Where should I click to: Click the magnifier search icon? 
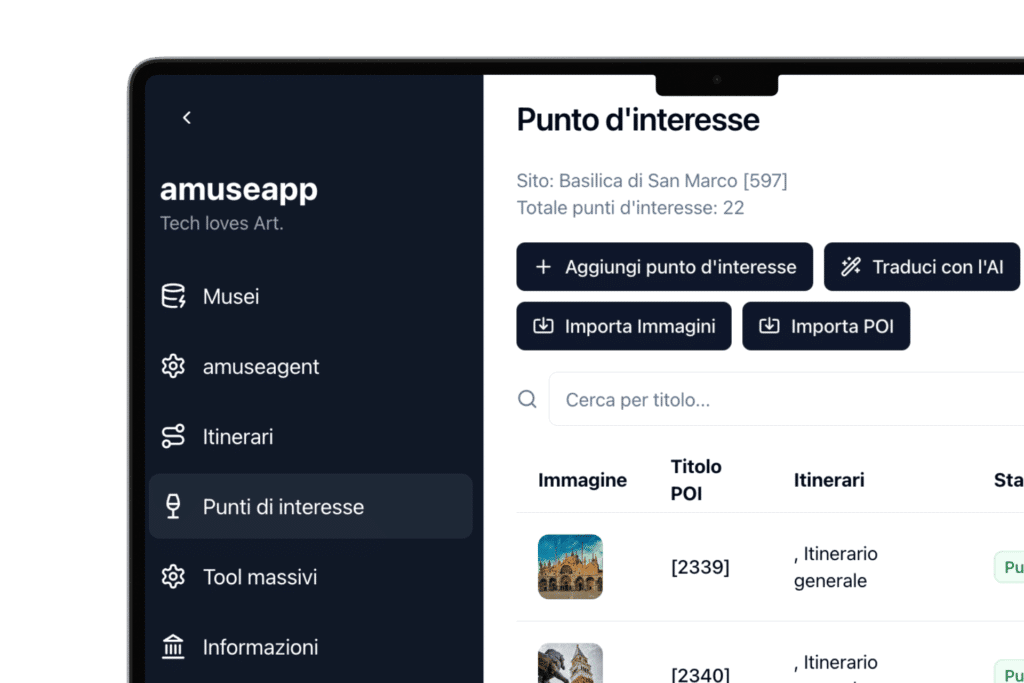527,399
